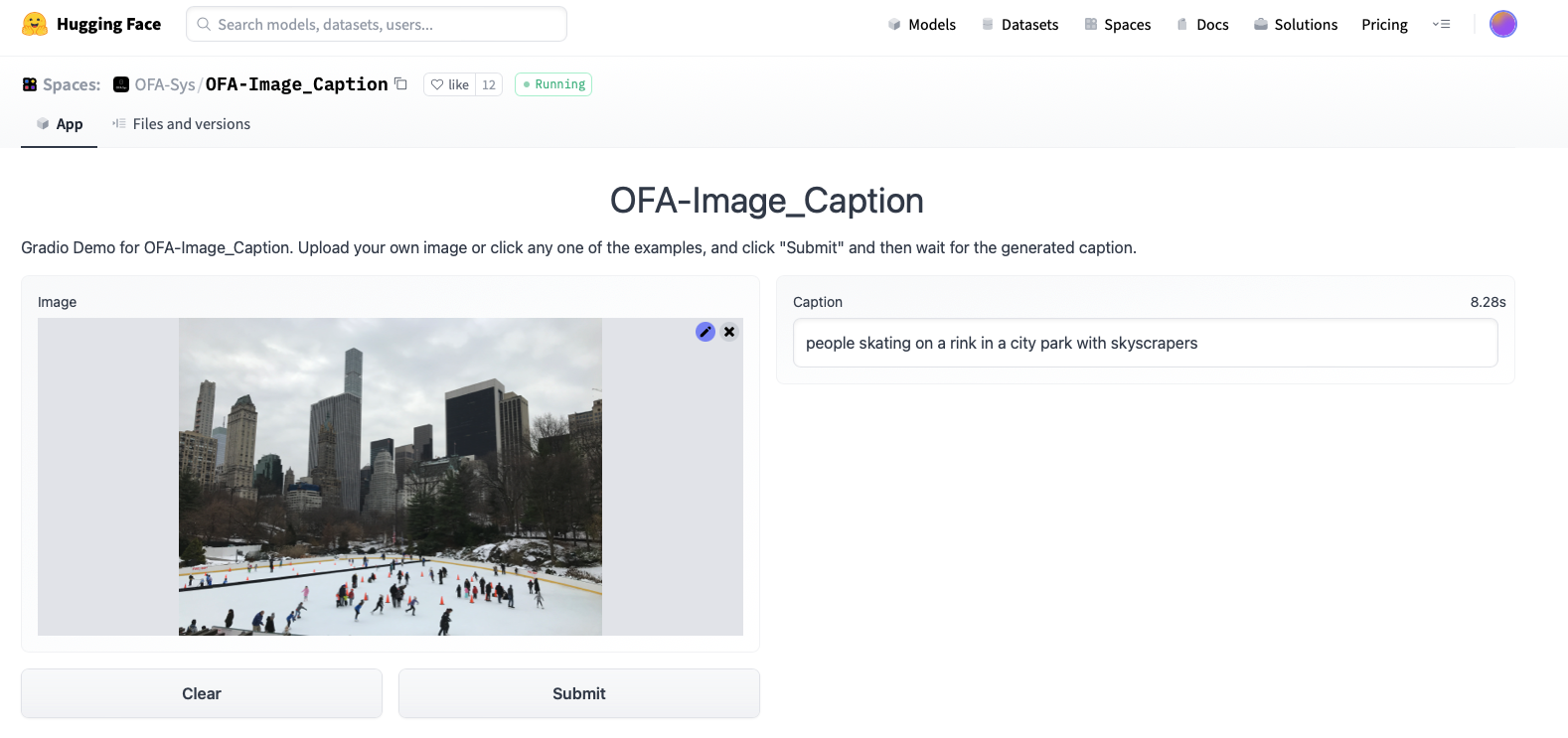The height and width of the screenshot is (738, 1568).
Task: Click the Running status badge
Action: (x=553, y=84)
